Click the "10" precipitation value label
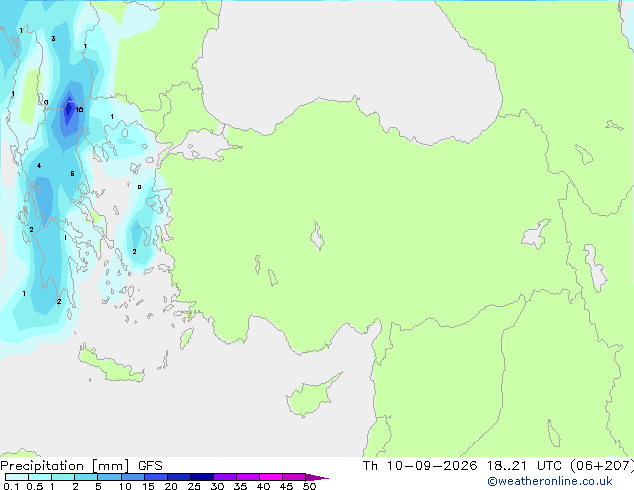Screen dimensions: 634x490 point(79,110)
